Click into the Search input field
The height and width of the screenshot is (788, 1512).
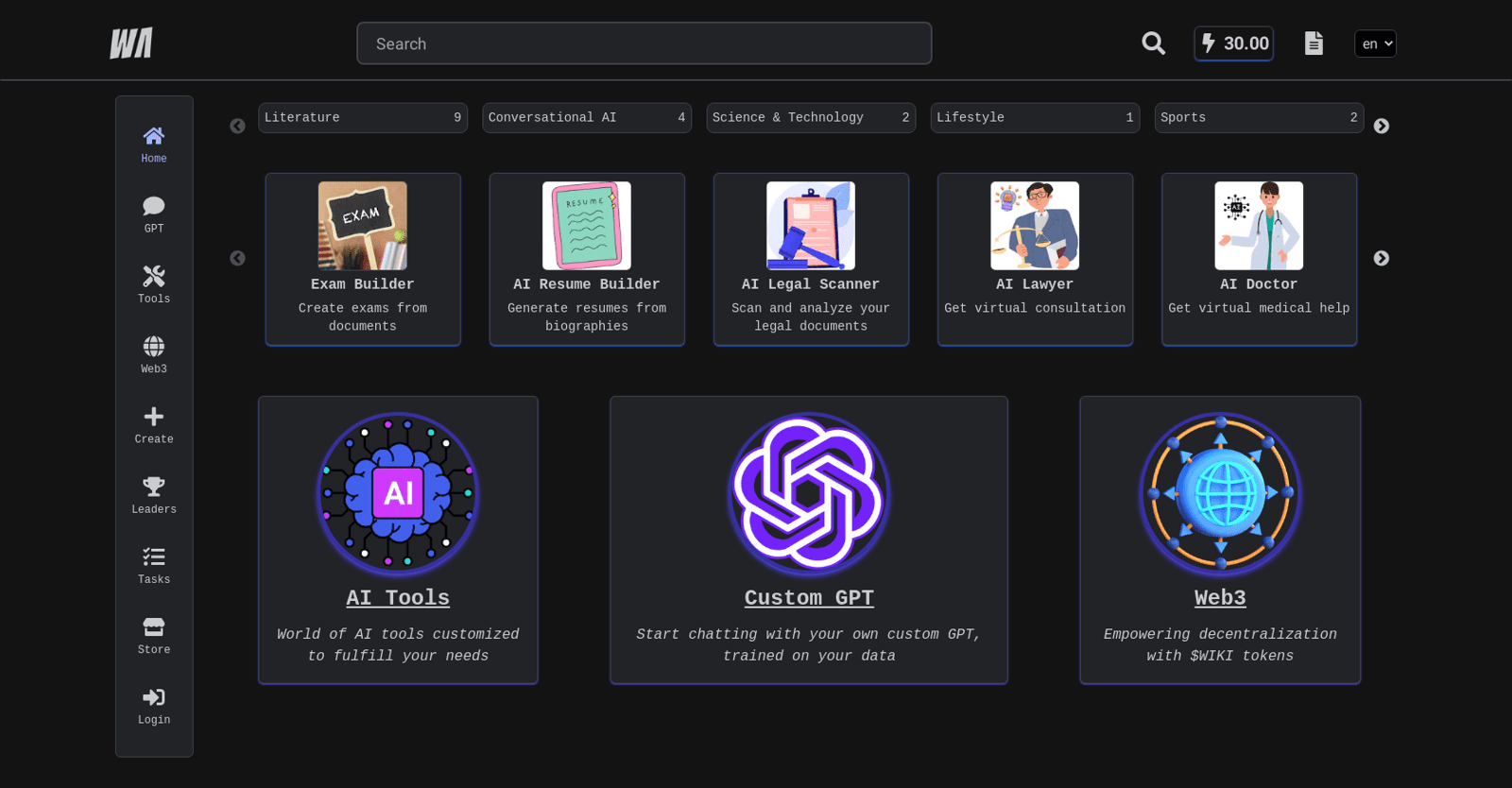coord(644,43)
